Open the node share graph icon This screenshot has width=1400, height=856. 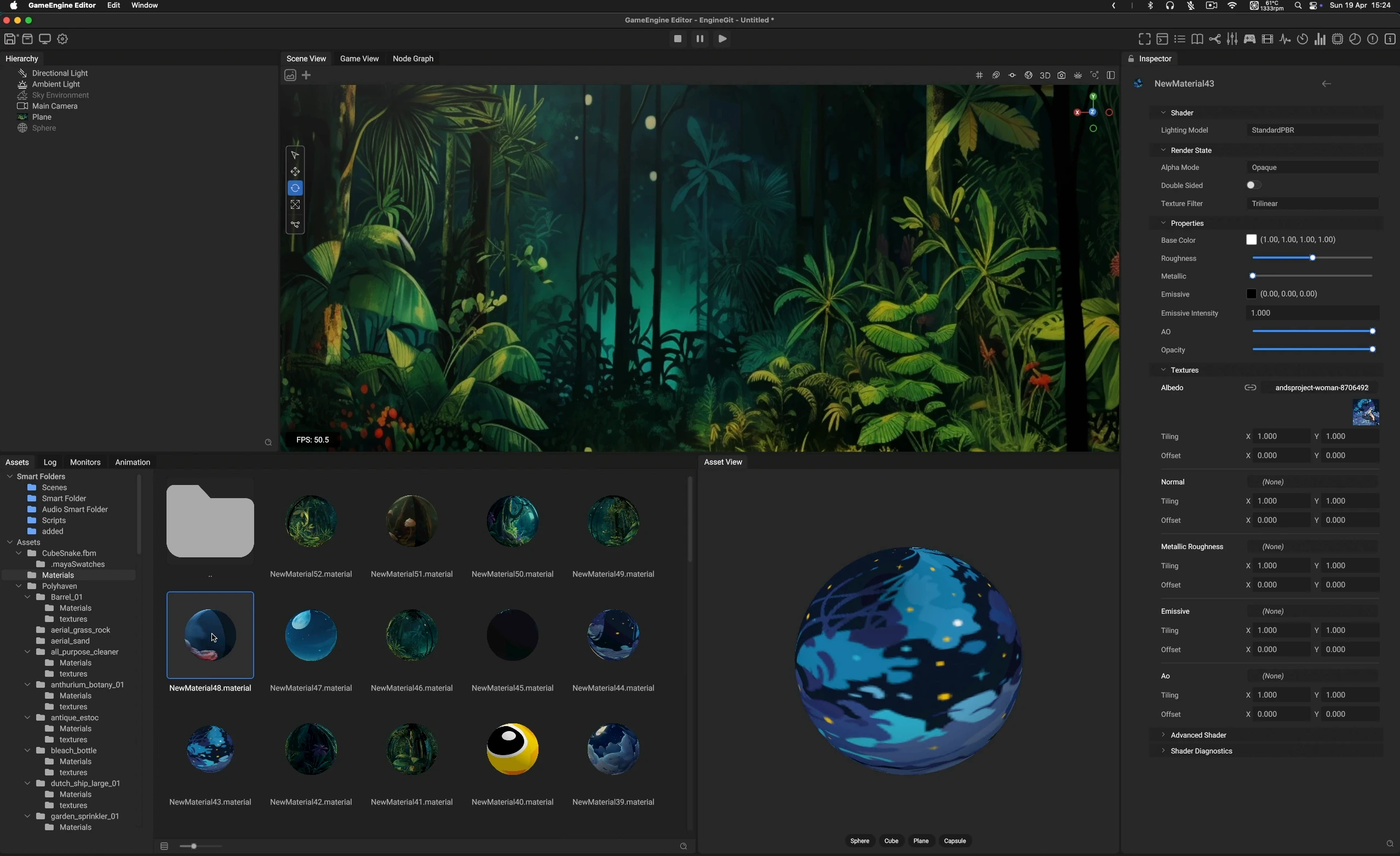click(x=1215, y=39)
